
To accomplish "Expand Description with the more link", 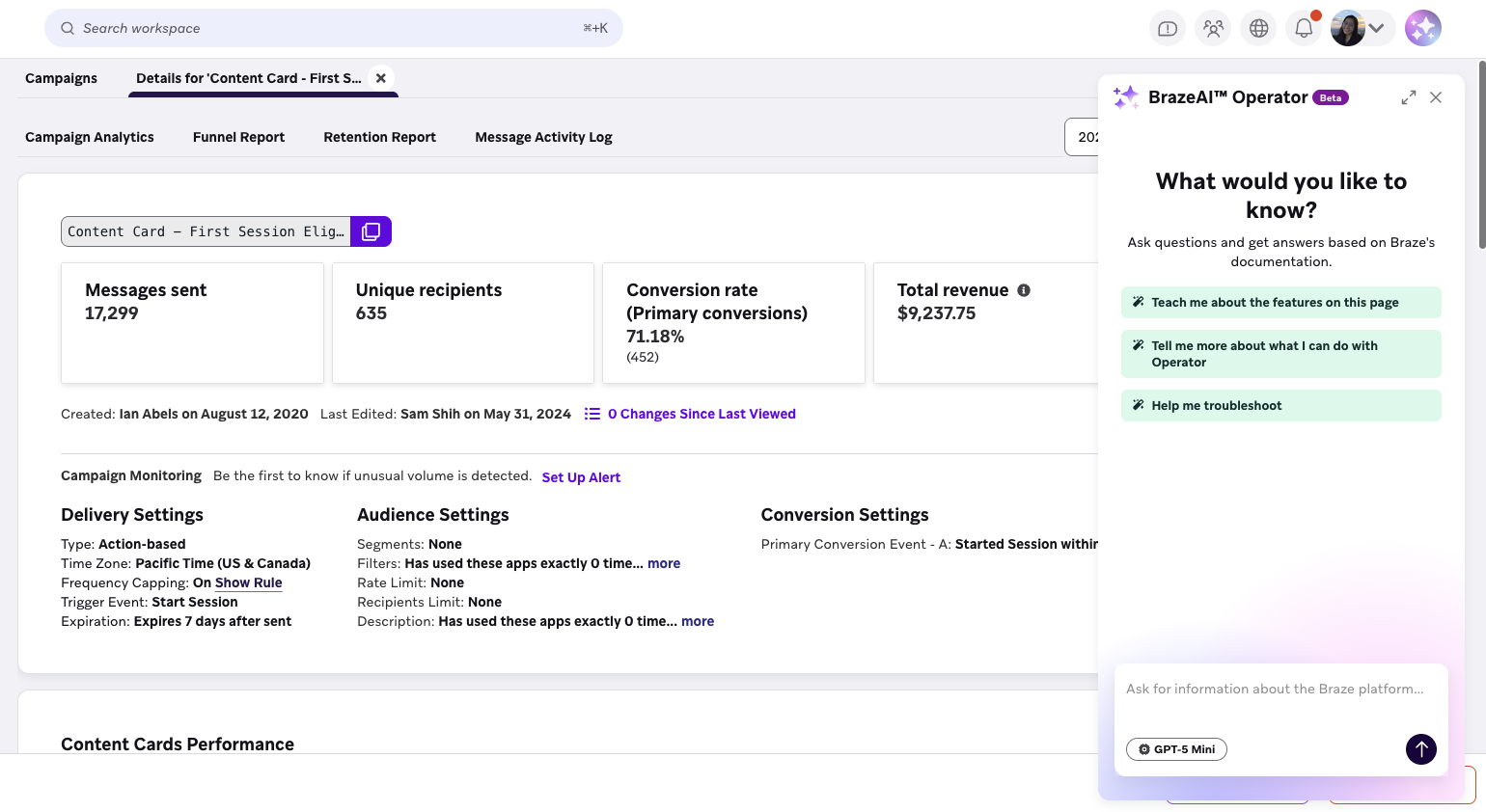I will (698, 621).
